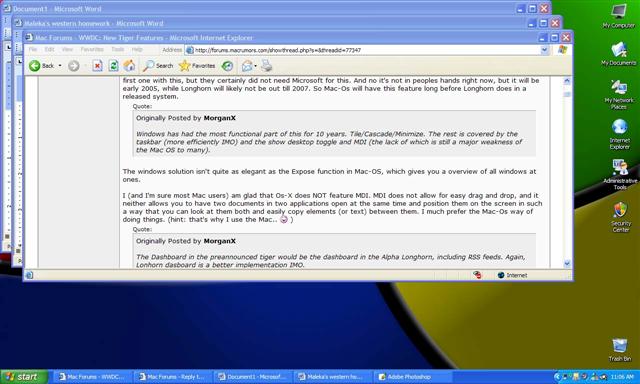Screen dimensions: 640x384
Task: Stop loading with the red X icon
Action: [97, 65]
